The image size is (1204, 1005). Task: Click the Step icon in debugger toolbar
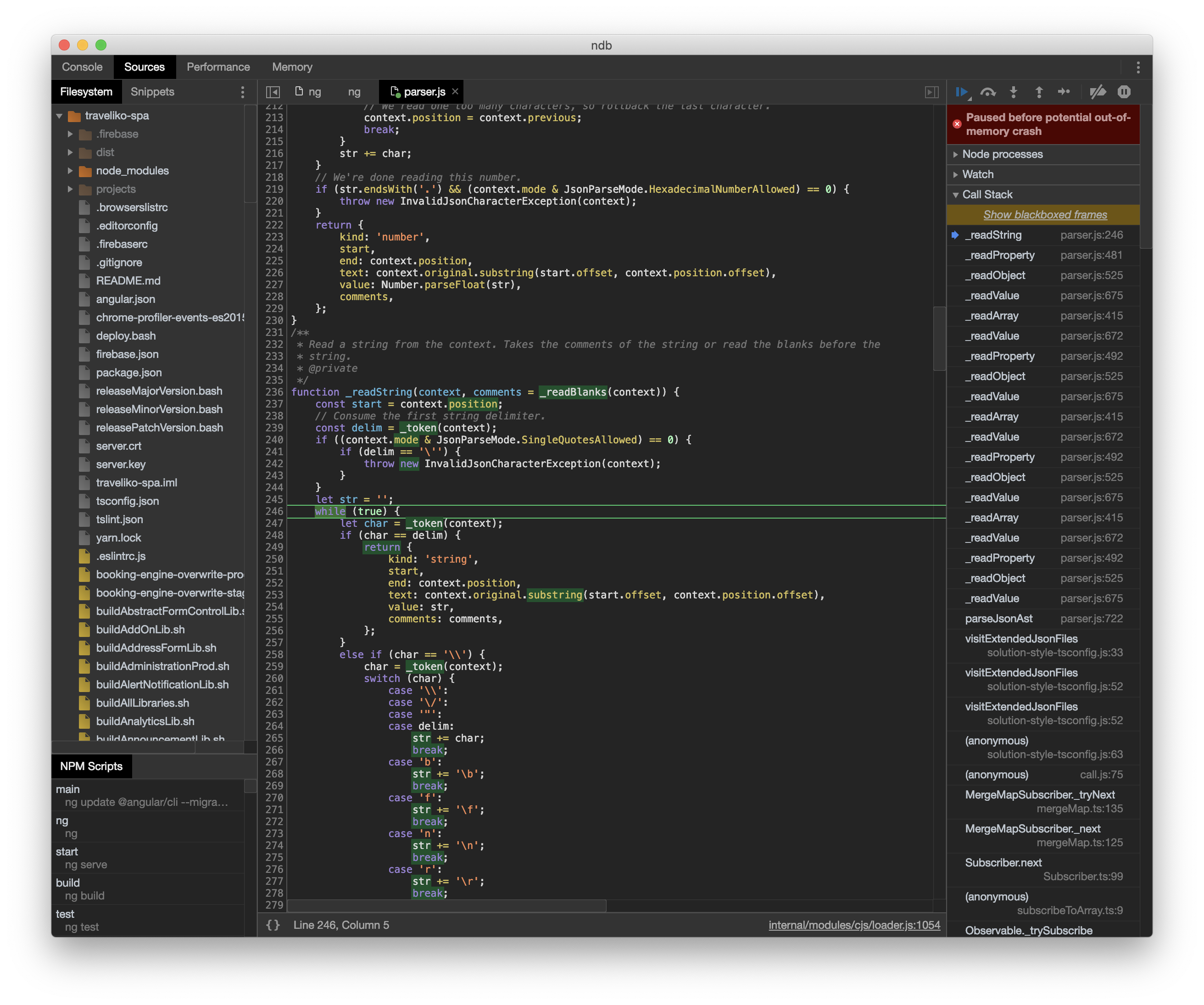click(1064, 92)
